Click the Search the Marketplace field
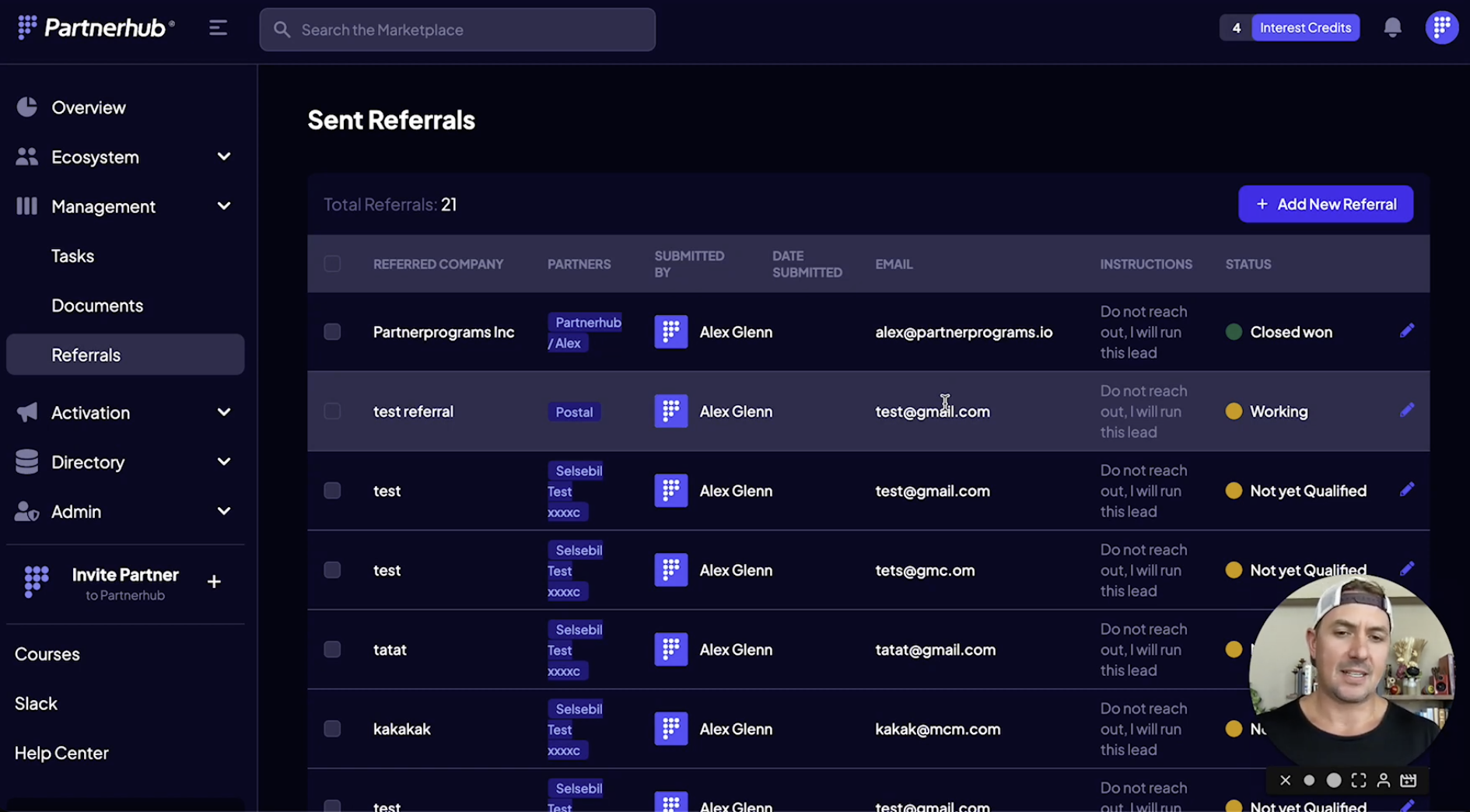1470x812 pixels. click(x=457, y=30)
